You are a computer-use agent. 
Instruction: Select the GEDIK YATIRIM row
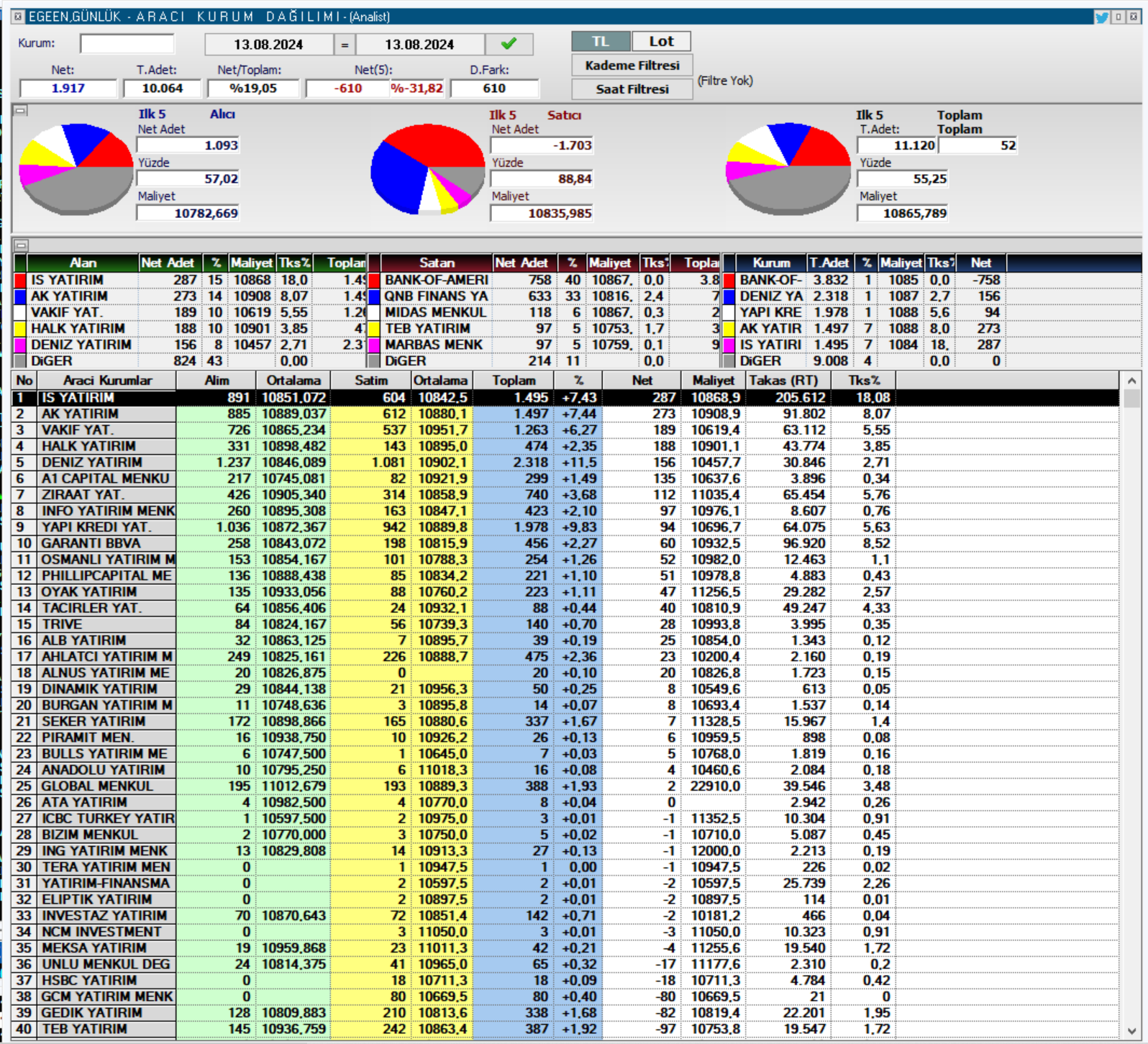click(565, 1013)
